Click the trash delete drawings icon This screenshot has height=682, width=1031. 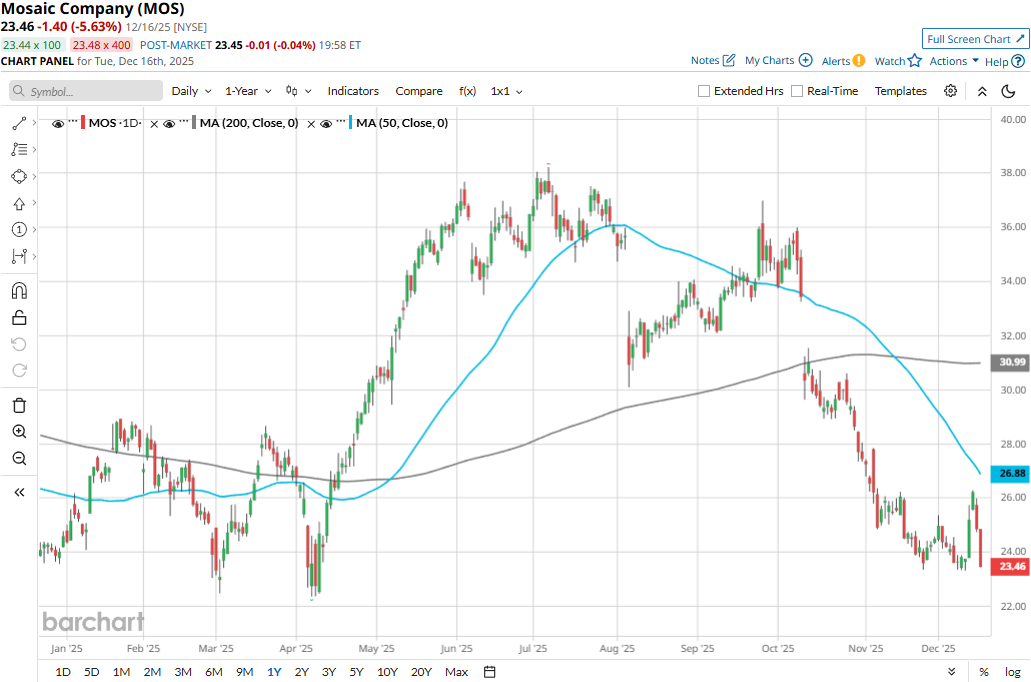tap(19, 405)
